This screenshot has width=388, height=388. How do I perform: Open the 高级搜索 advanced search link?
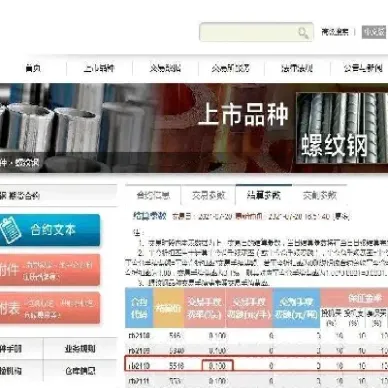click(335, 32)
